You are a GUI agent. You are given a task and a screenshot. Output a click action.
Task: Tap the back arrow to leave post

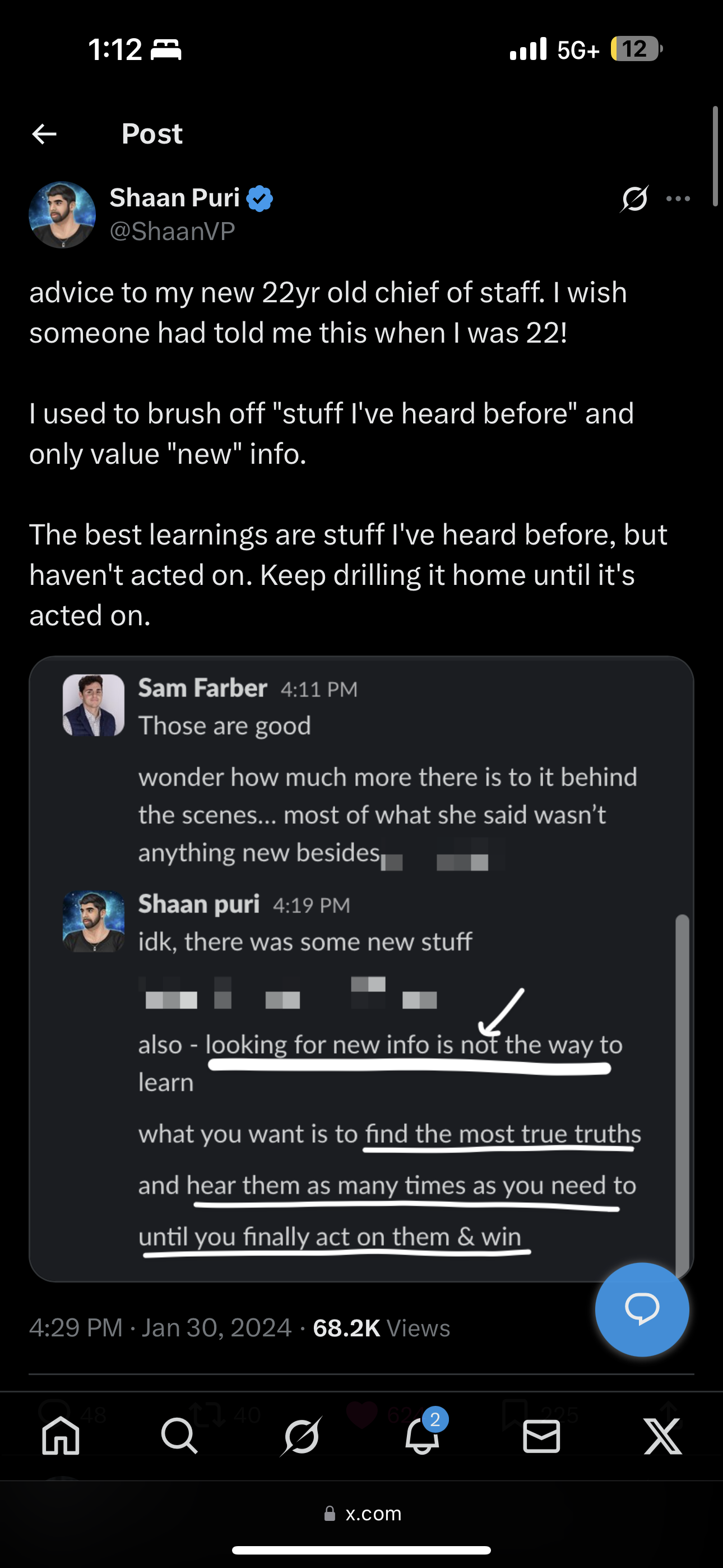(x=44, y=134)
